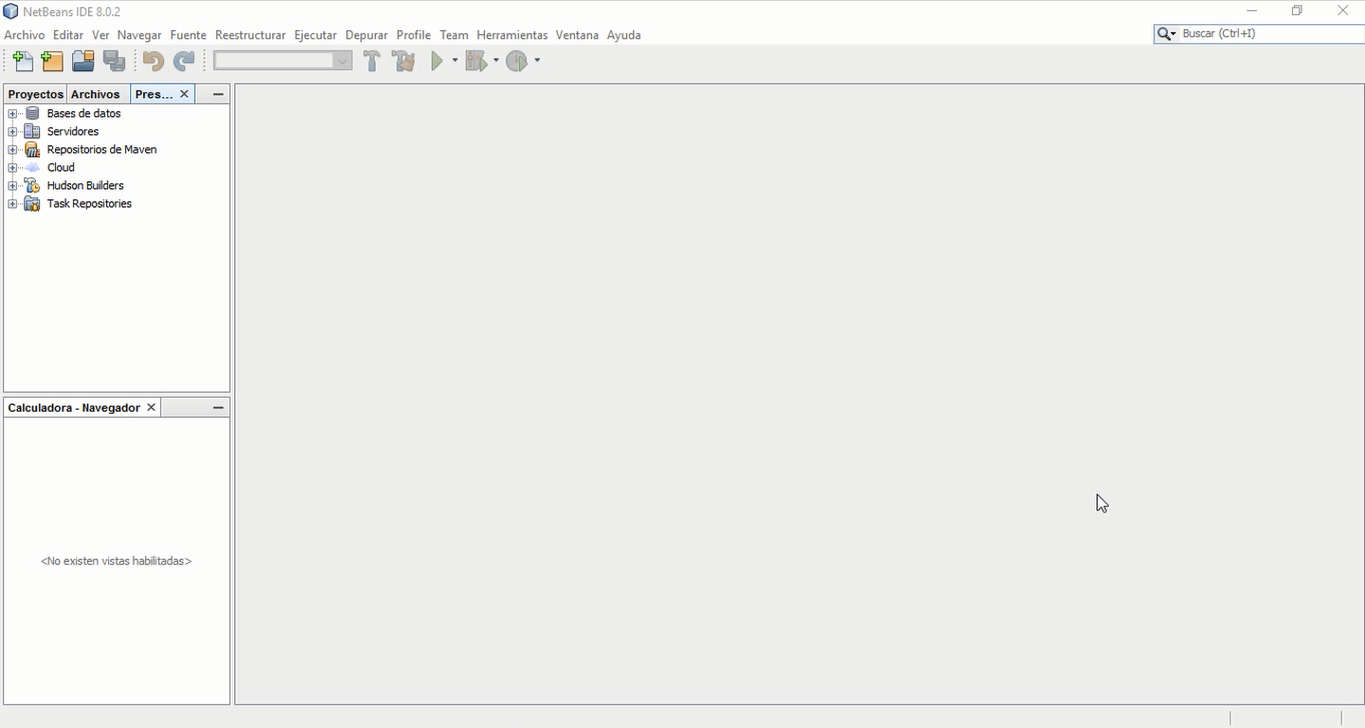Click the No existen vistas habilitadas text

tap(116, 562)
